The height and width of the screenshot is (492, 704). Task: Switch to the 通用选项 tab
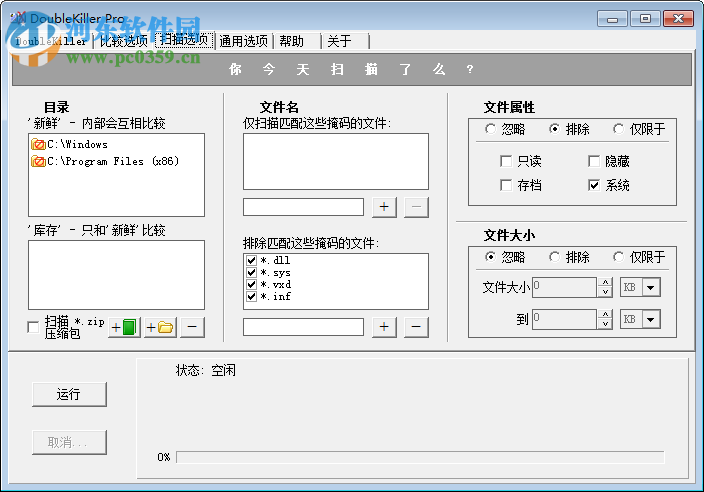click(243, 41)
